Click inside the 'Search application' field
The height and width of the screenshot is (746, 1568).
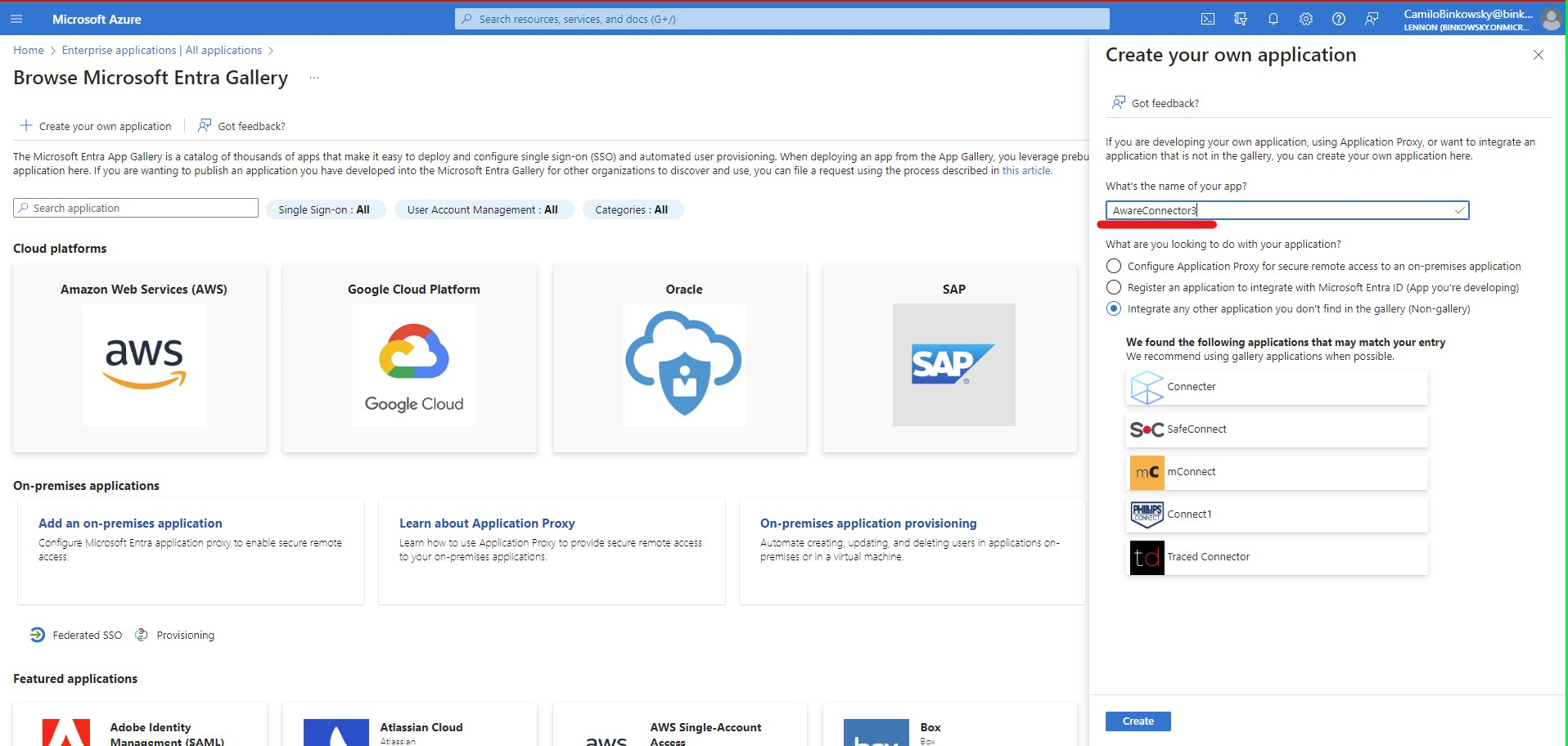coord(135,207)
